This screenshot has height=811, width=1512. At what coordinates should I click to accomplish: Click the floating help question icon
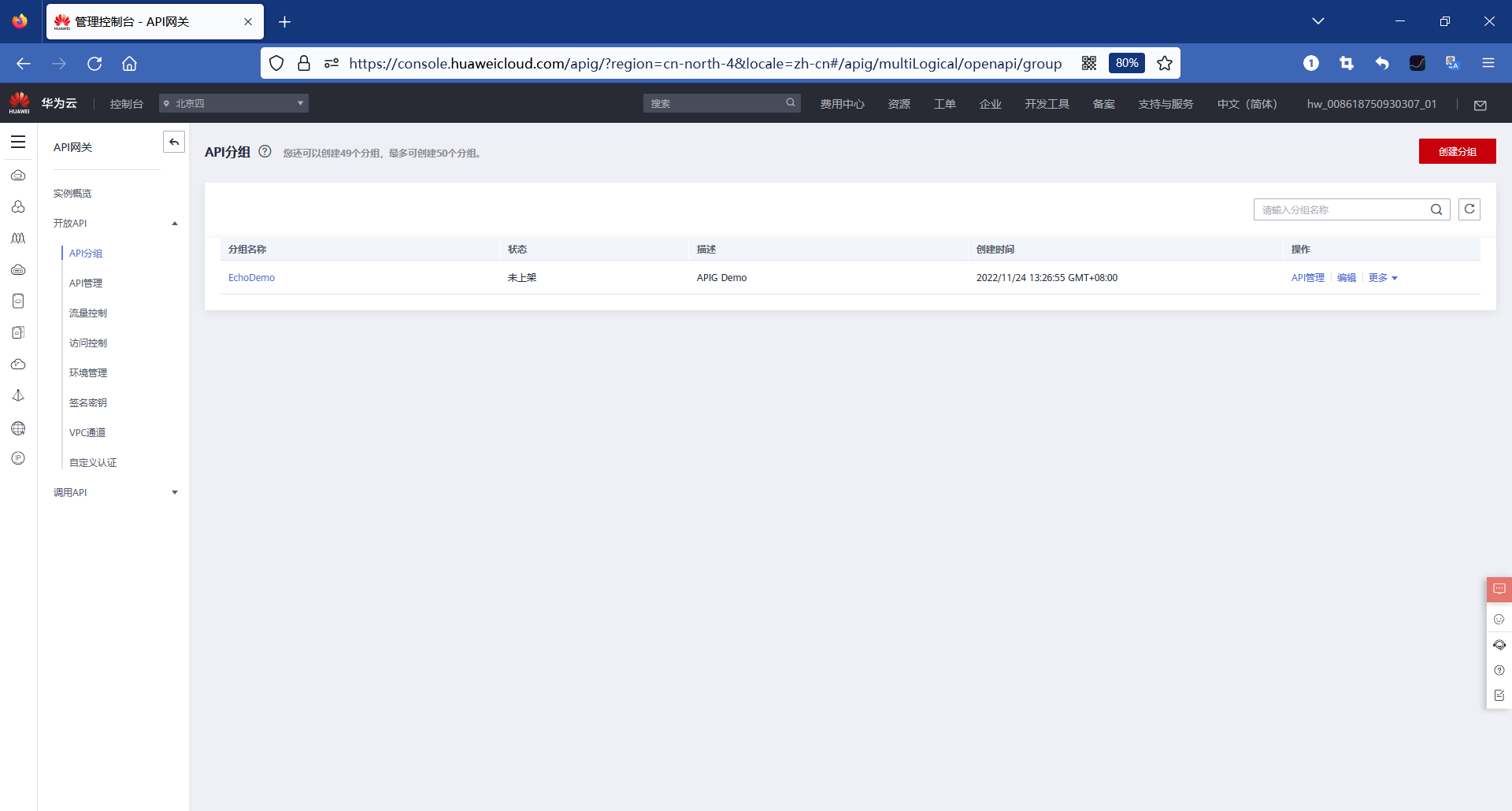1499,670
